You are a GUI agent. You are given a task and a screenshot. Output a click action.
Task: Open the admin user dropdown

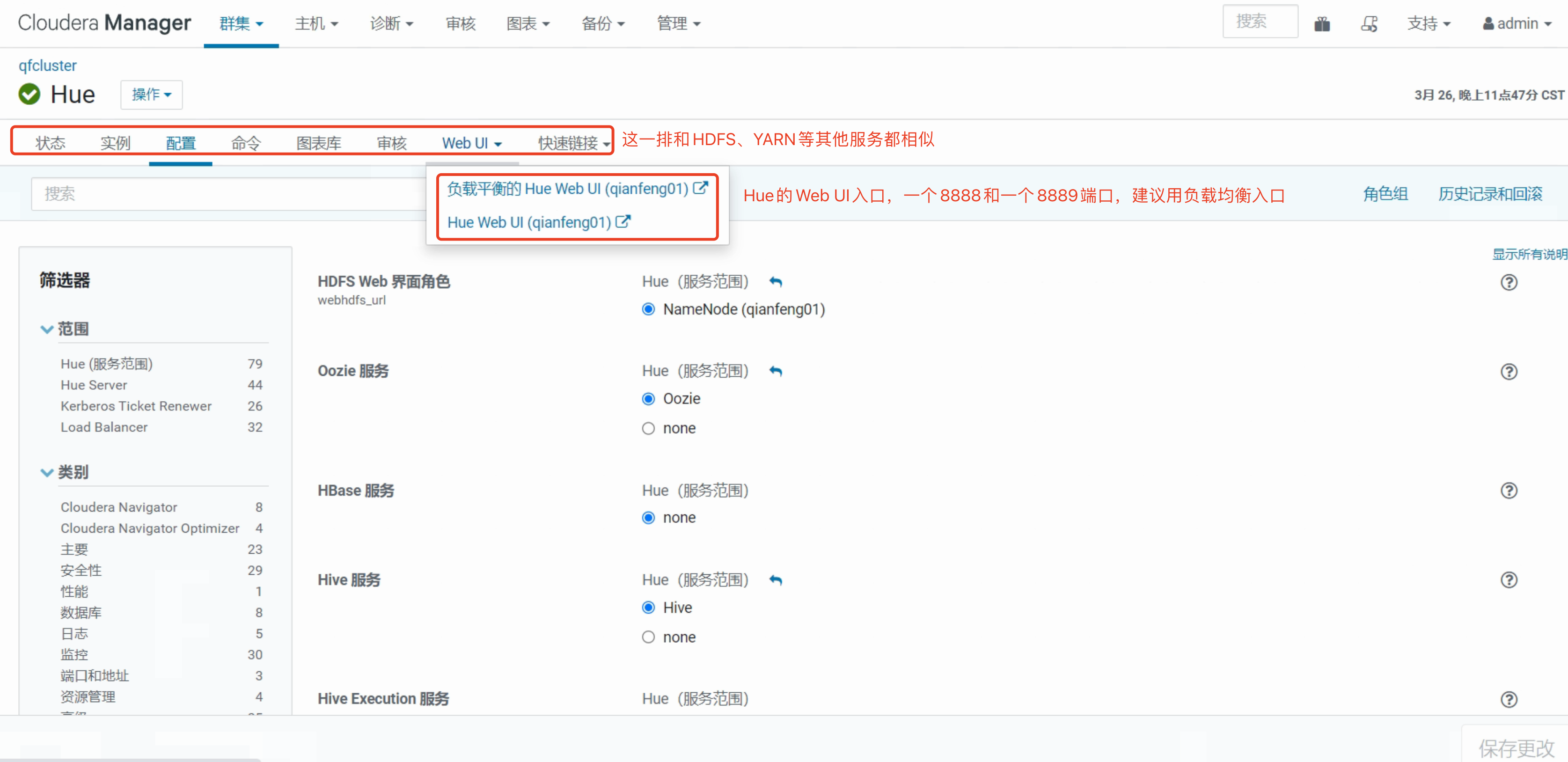(1516, 24)
